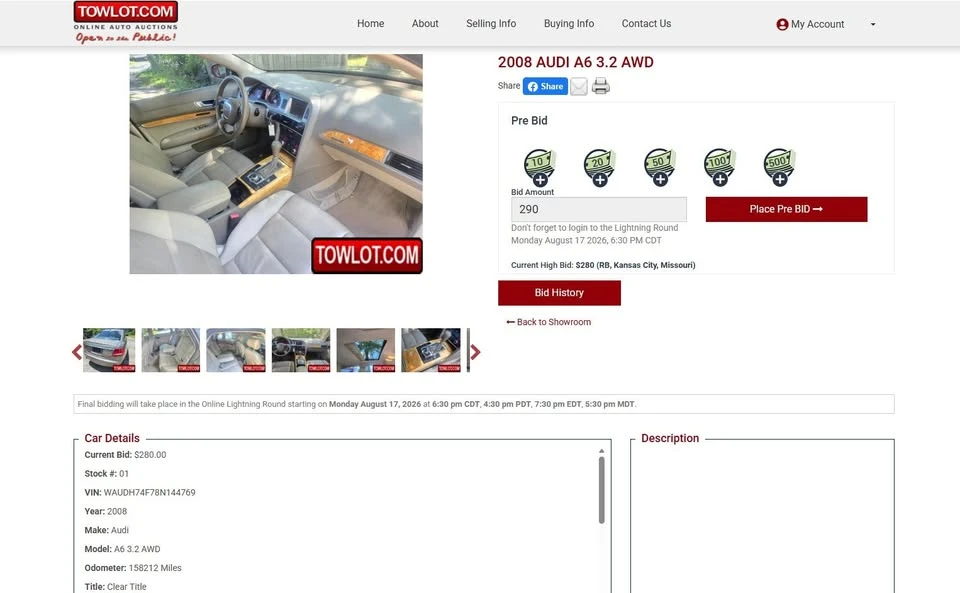Viewport: 960px width, 593px height.
Task: Go Back to Showroom
Action: (549, 322)
